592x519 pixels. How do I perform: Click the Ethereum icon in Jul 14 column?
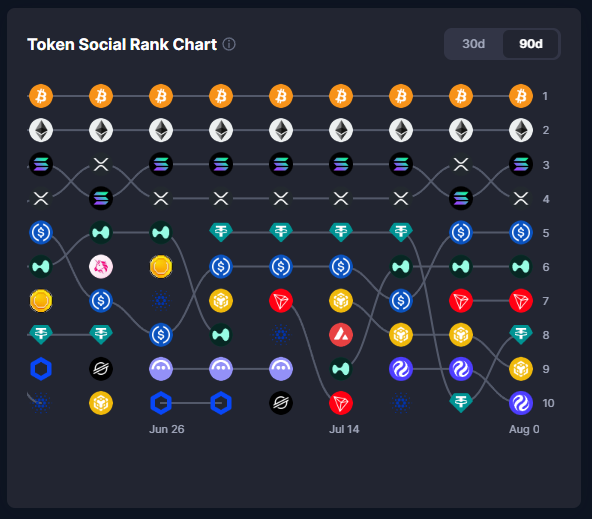(341, 130)
